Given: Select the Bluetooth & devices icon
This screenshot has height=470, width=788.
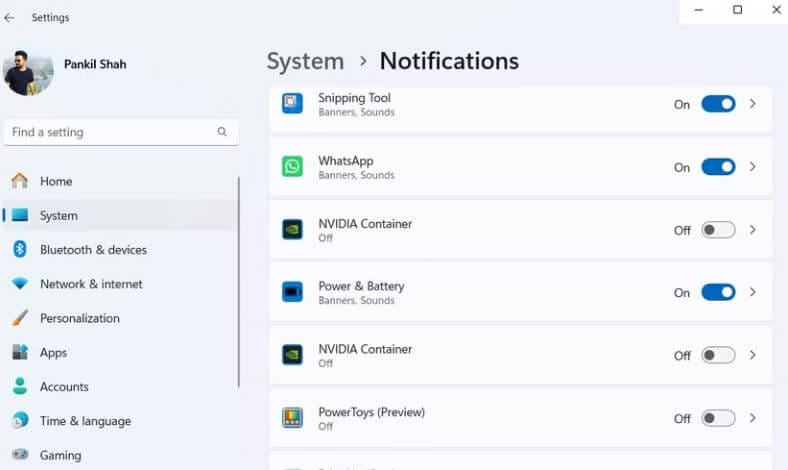Looking at the screenshot, I should click(20, 249).
